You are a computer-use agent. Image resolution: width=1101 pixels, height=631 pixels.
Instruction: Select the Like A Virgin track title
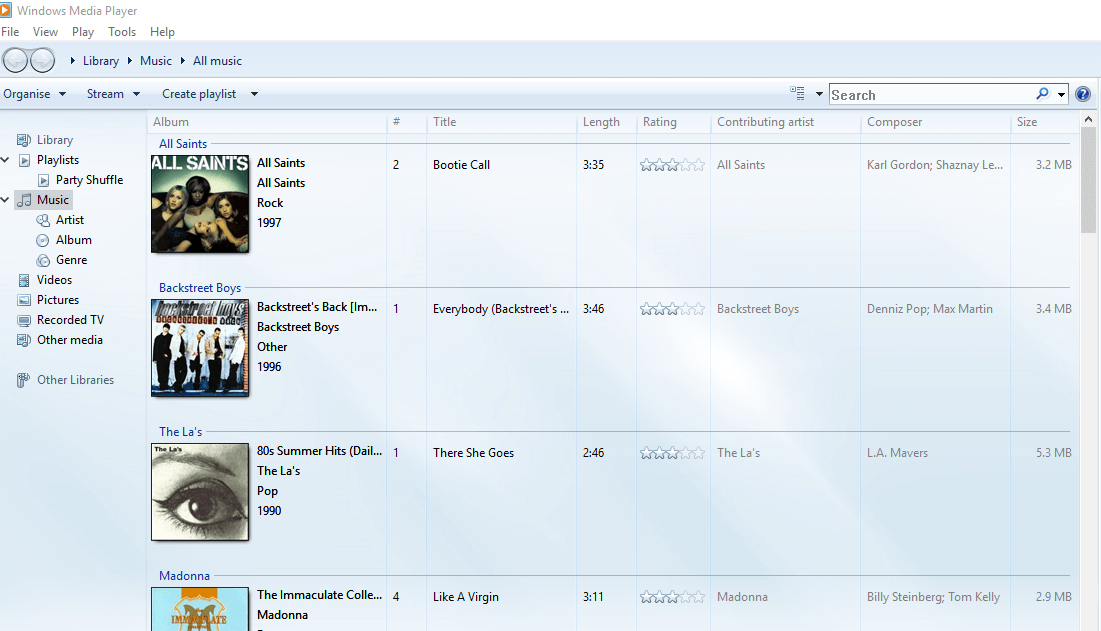point(466,597)
